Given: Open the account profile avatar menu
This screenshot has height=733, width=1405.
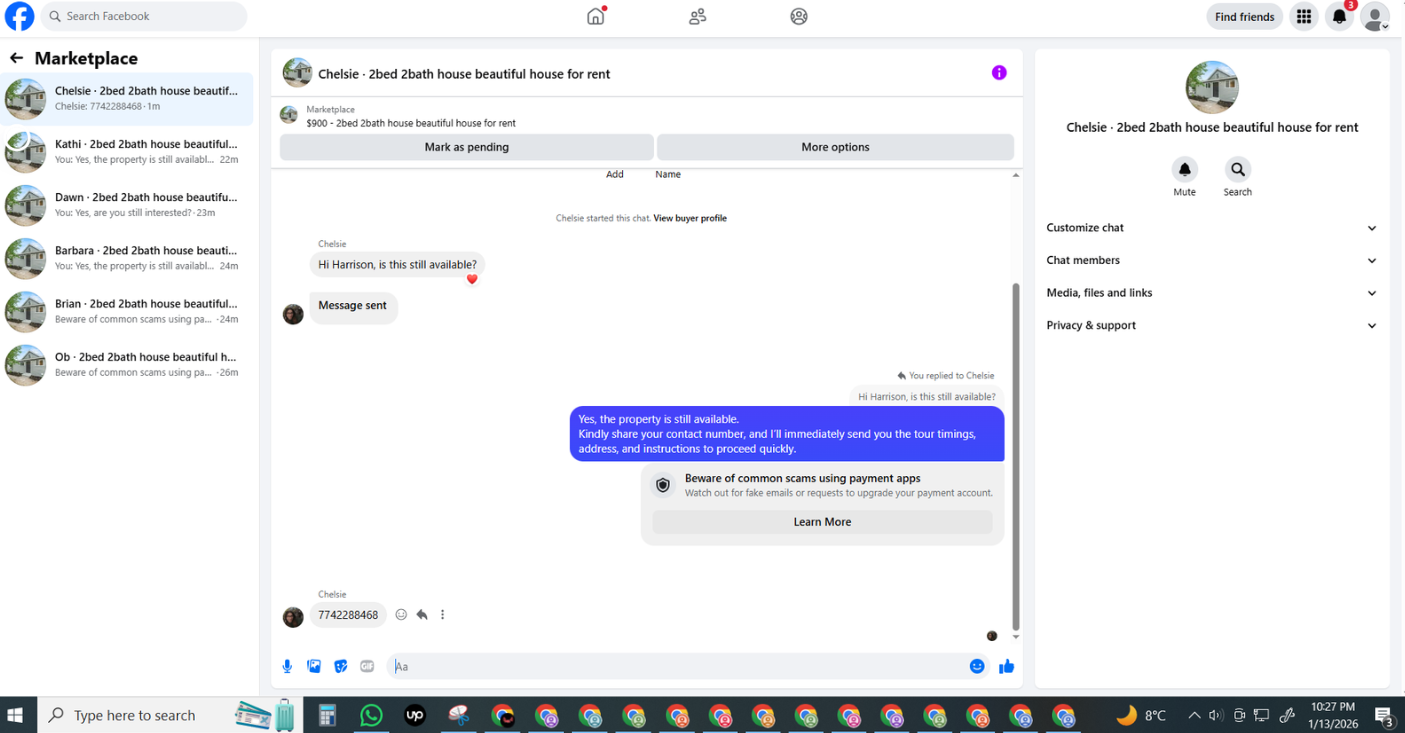Looking at the screenshot, I should pos(1375,16).
